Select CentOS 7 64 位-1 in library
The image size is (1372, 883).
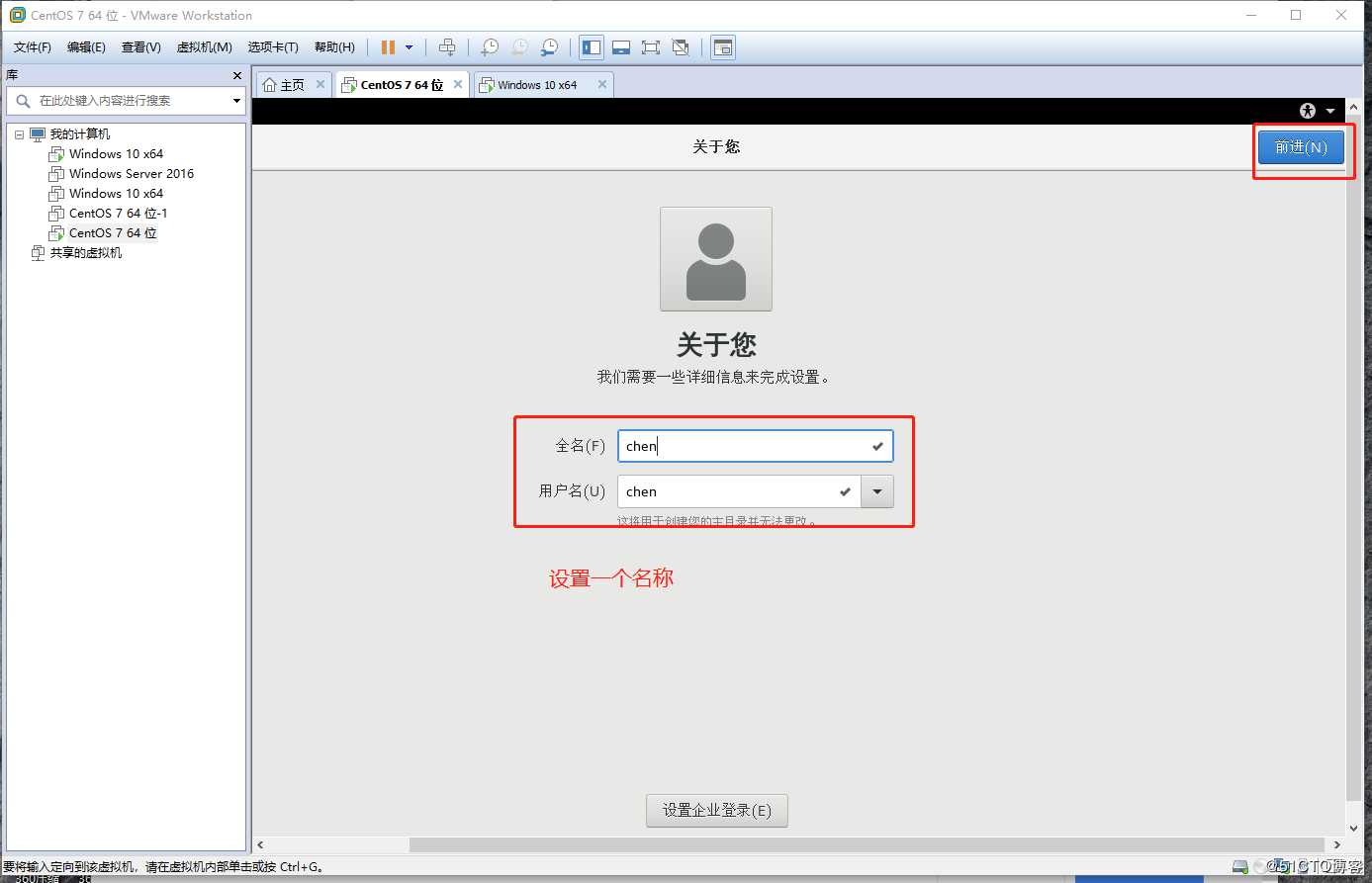(118, 214)
